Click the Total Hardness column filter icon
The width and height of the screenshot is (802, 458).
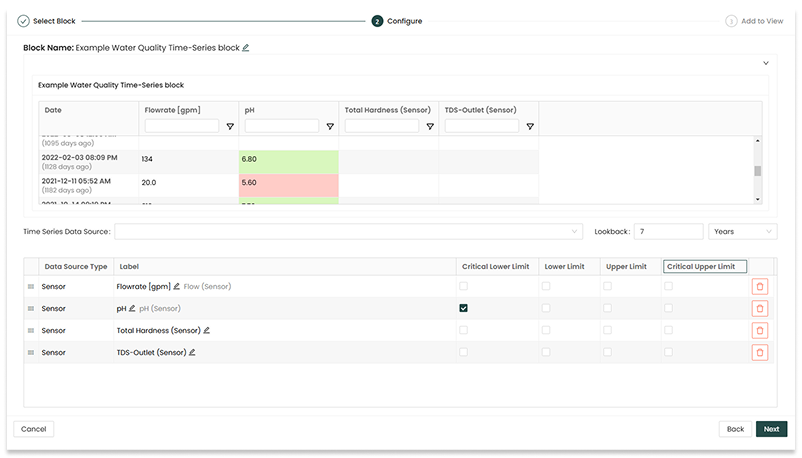(430, 127)
